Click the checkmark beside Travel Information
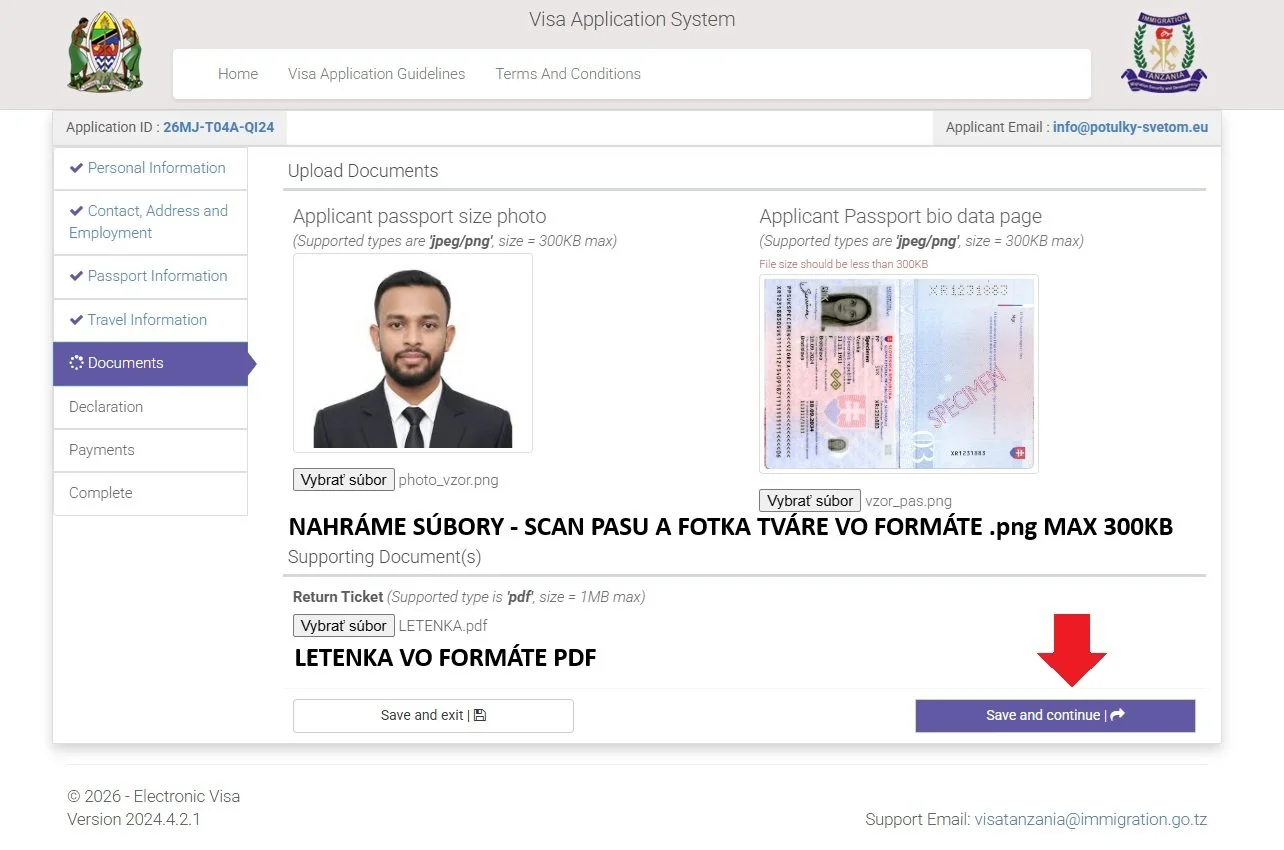The width and height of the screenshot is (1284, 850). [x=76, y=320]
